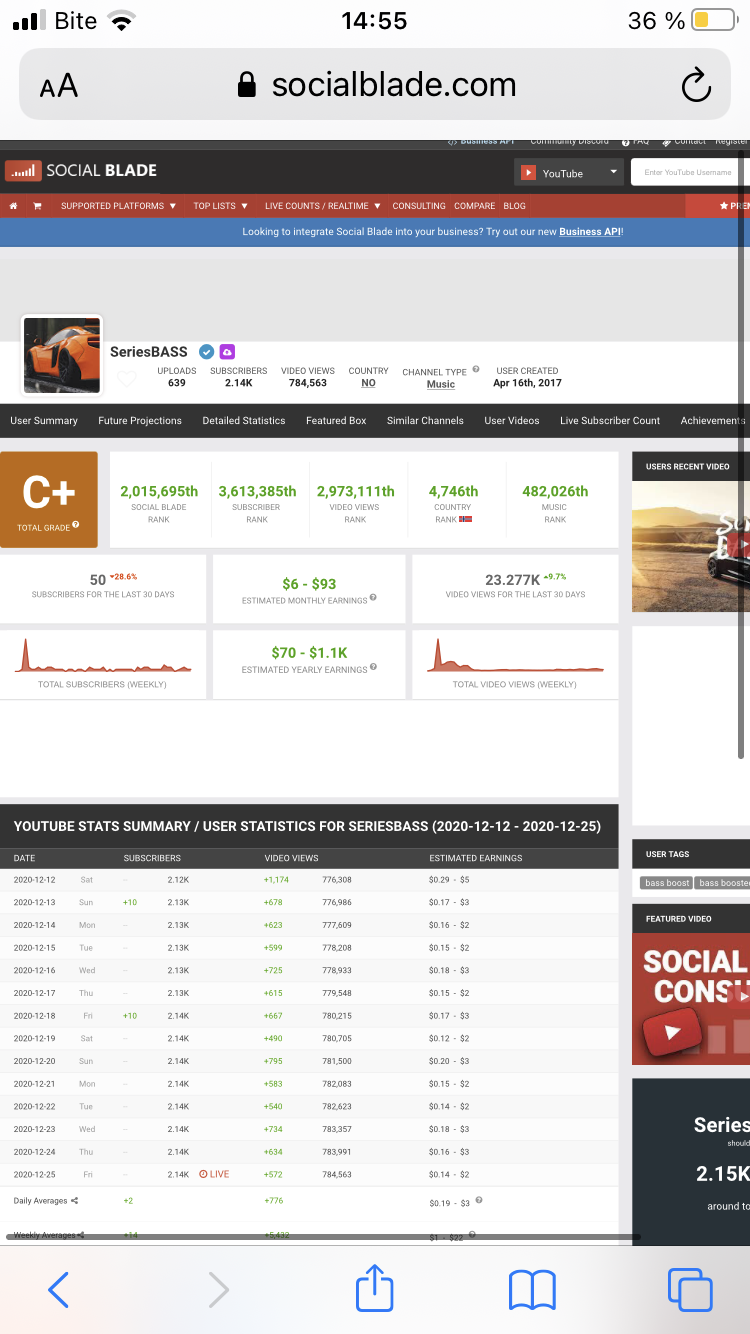Switch to the Featured Box tab

pyautogui.click(x=336, y=421)
